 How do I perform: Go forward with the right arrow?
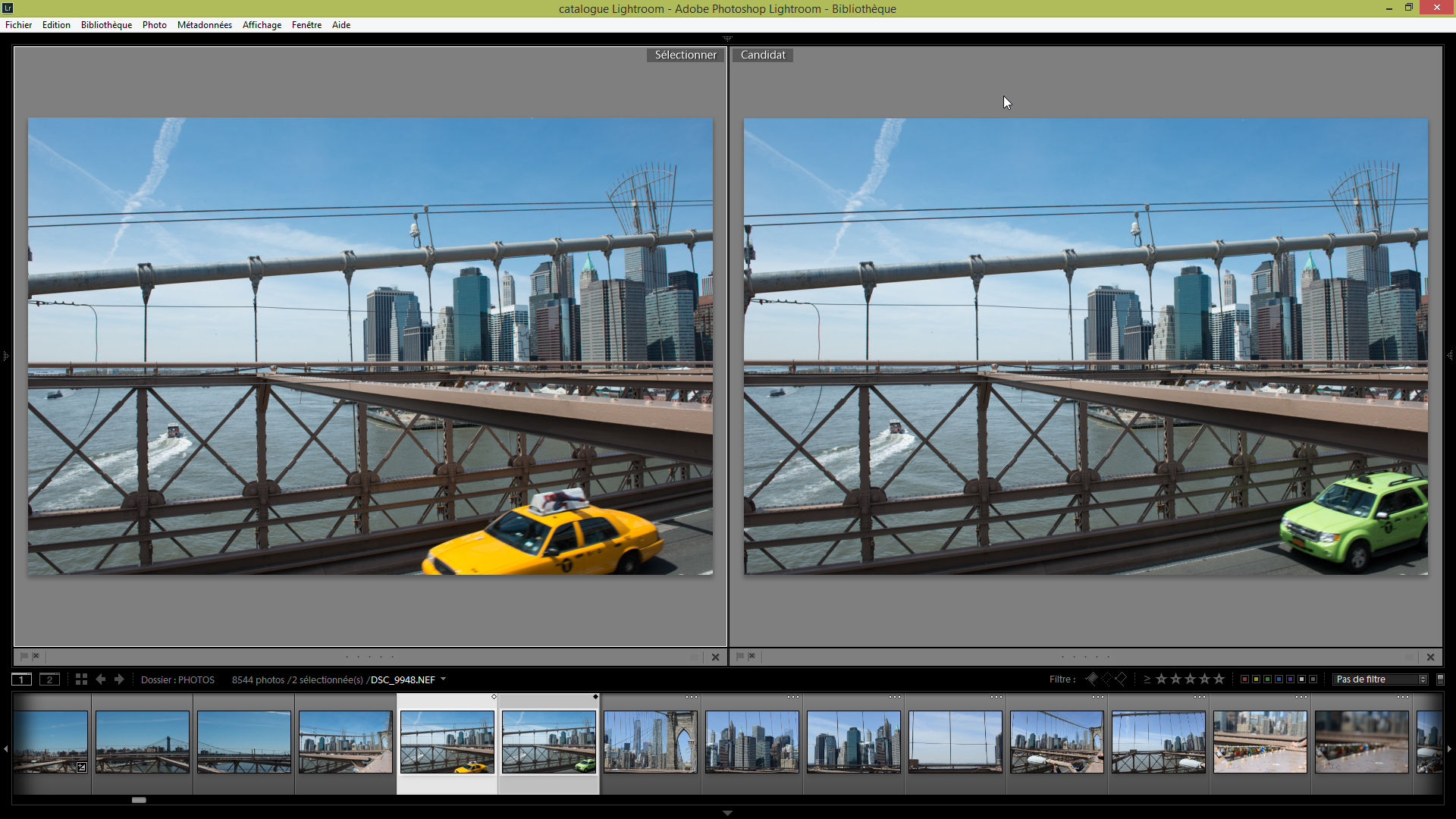pyautogui.click(x=119, y=679)
